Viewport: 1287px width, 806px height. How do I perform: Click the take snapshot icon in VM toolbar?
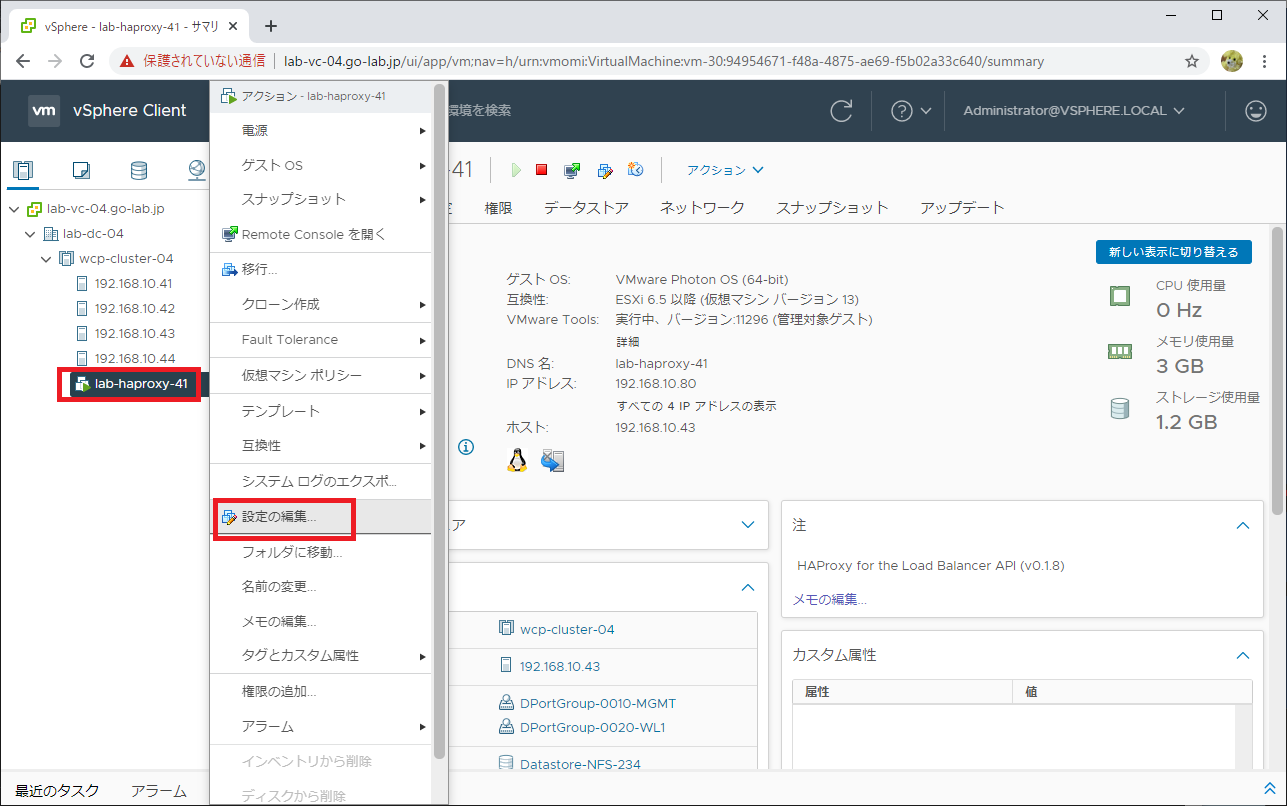tap(635, 170)
